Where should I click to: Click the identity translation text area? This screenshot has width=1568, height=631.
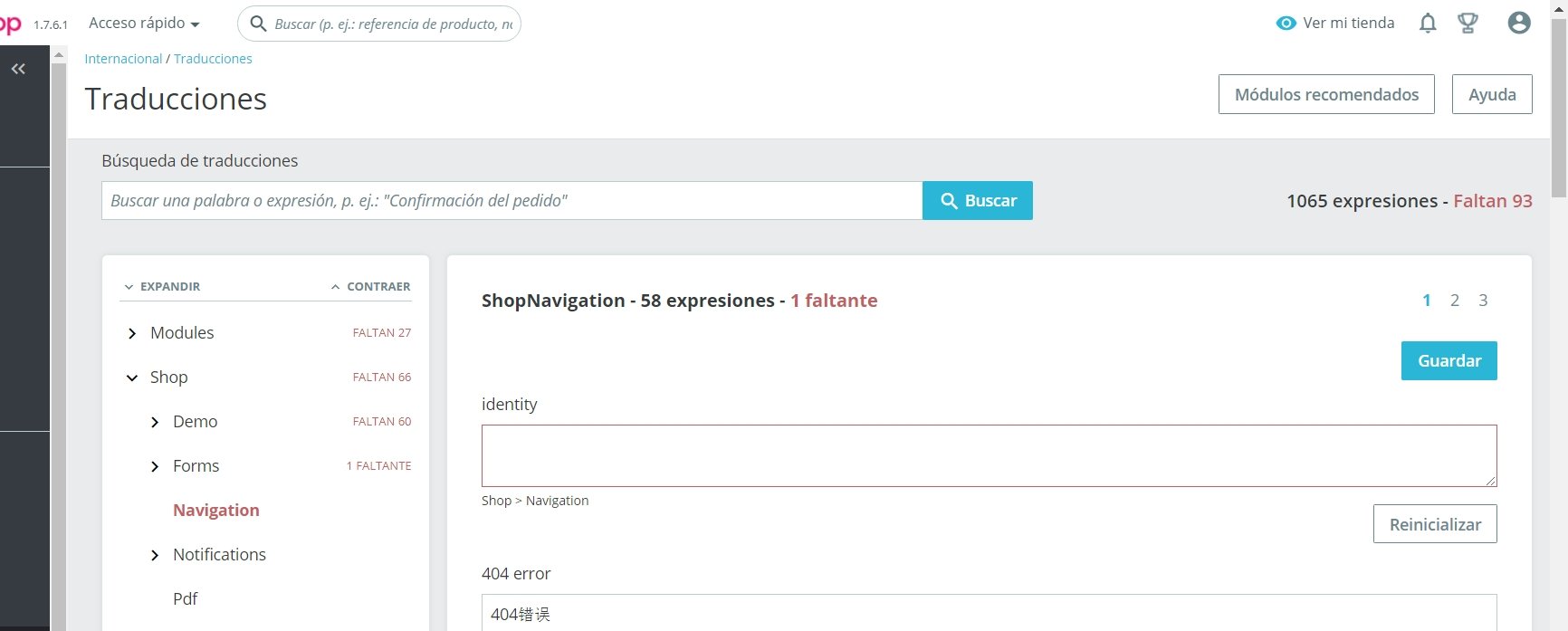[989, 455]
